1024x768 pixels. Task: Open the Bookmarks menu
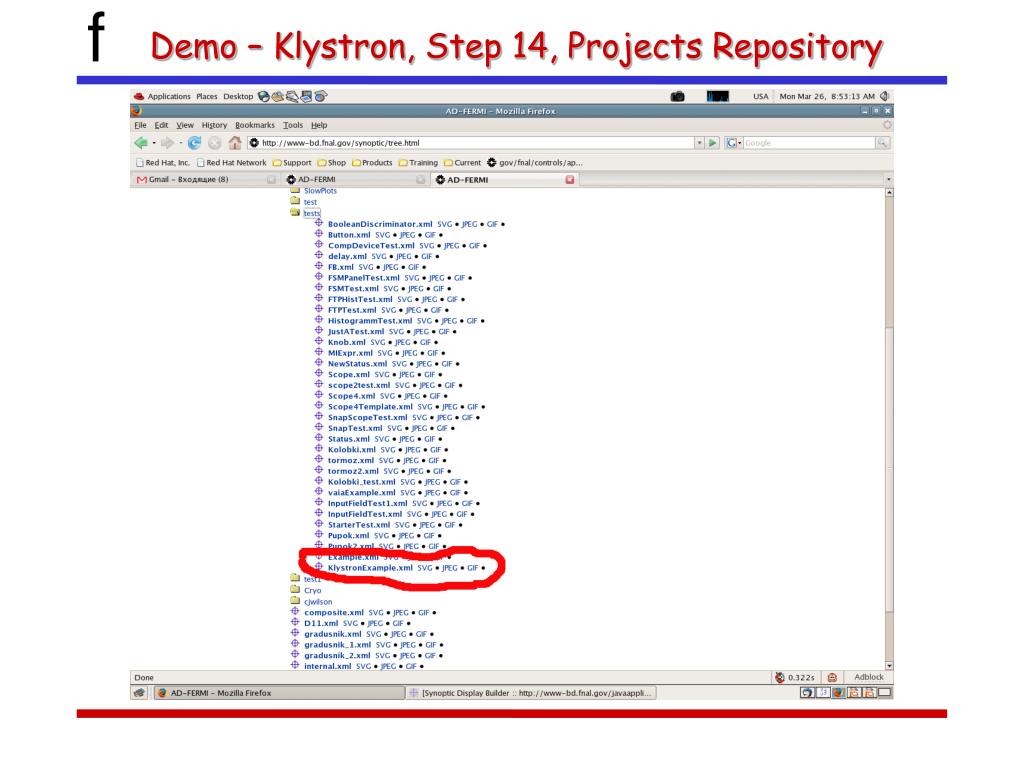pos(255,125)
